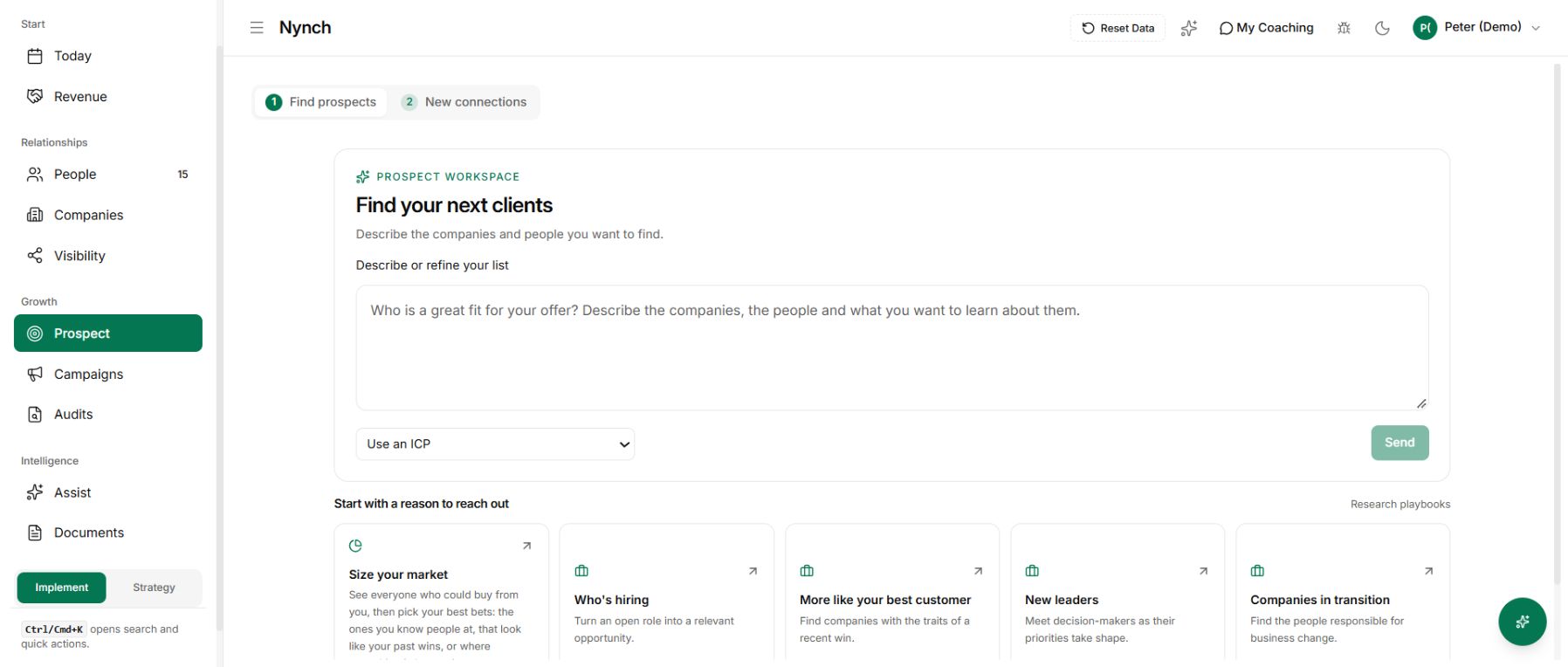Open People in the sidebar

click(x=108, y=175)
